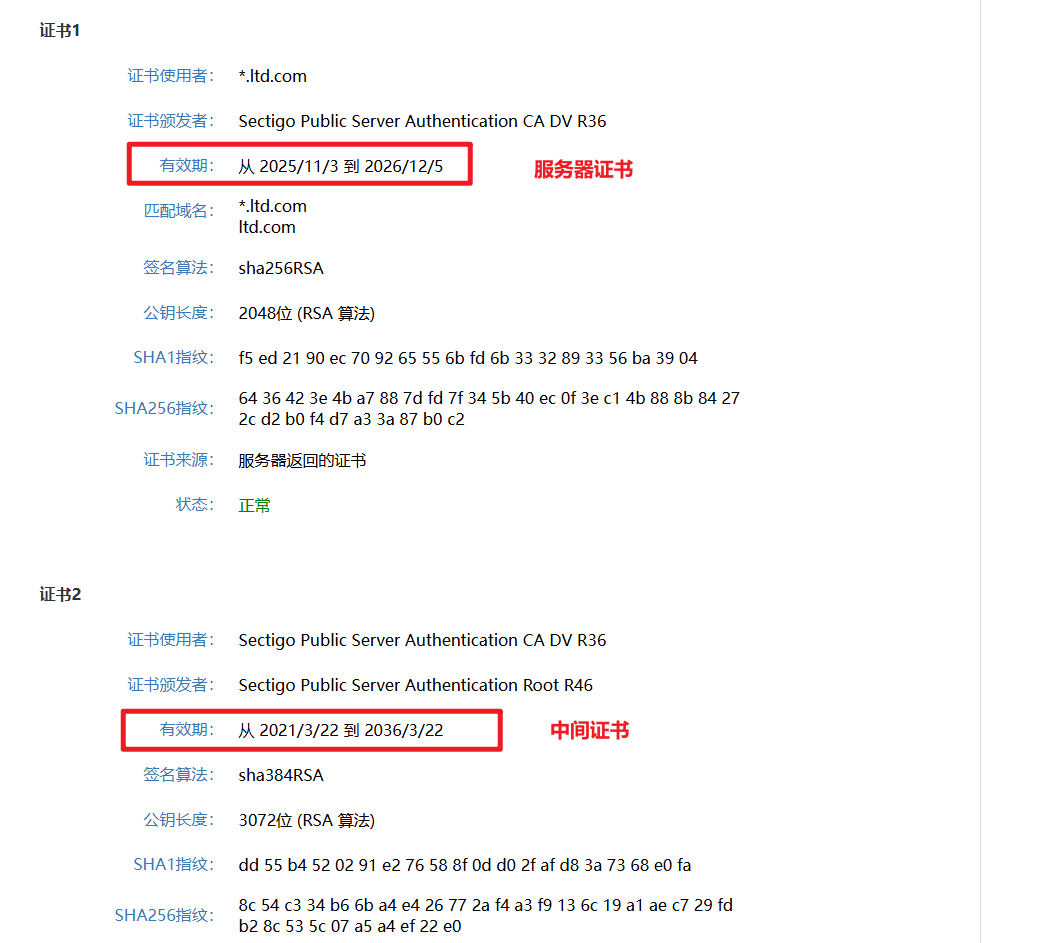Click the 证书2 heading
1042x943 pixels.
[x=60, y=594]
